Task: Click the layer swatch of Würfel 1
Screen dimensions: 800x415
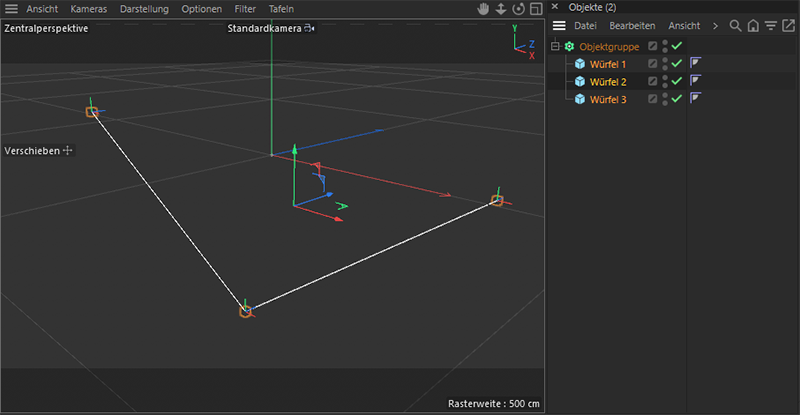Action: 653,64
